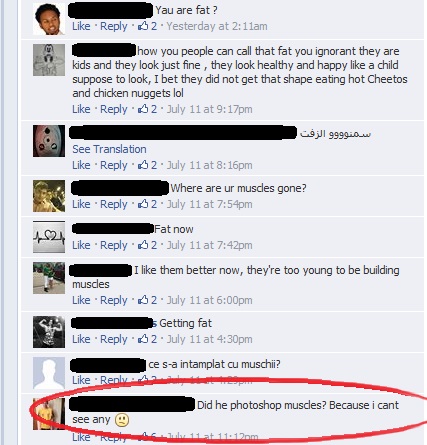Click thumbs-up count icon on 'Yau are fat ?' comment

click(x=143, y=26)
